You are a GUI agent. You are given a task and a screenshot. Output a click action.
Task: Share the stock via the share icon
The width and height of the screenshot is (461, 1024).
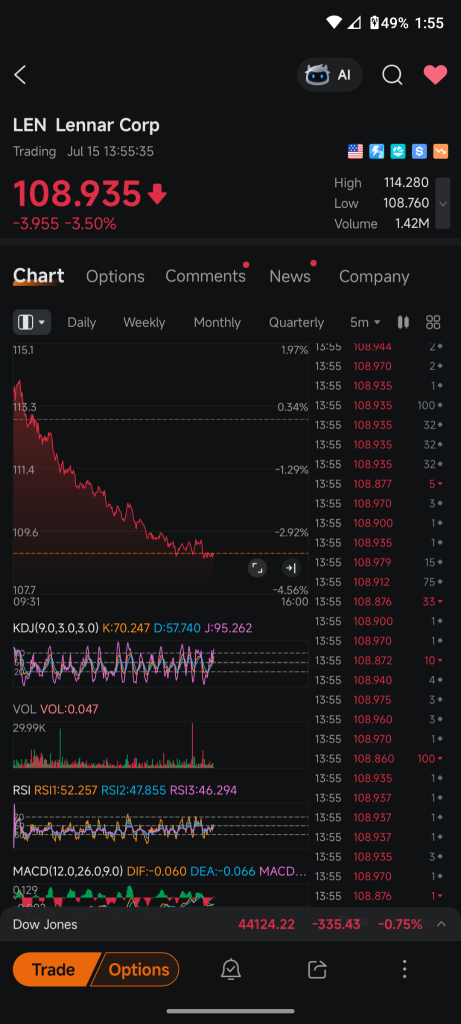[x=317, y=969]
